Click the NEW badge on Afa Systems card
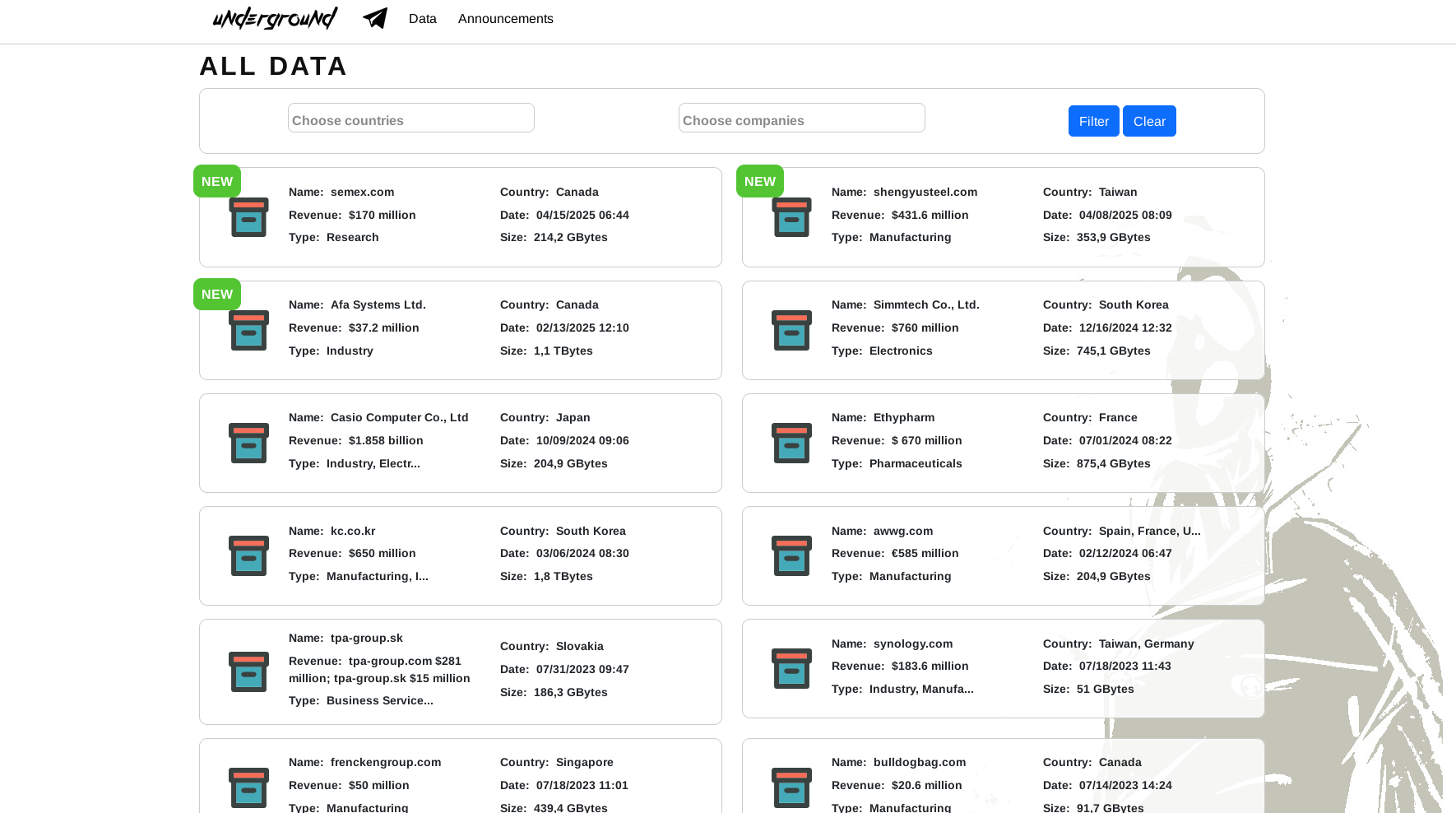Image resolution: width=1456 pixels, height=813 pixels. coord(217,294)
